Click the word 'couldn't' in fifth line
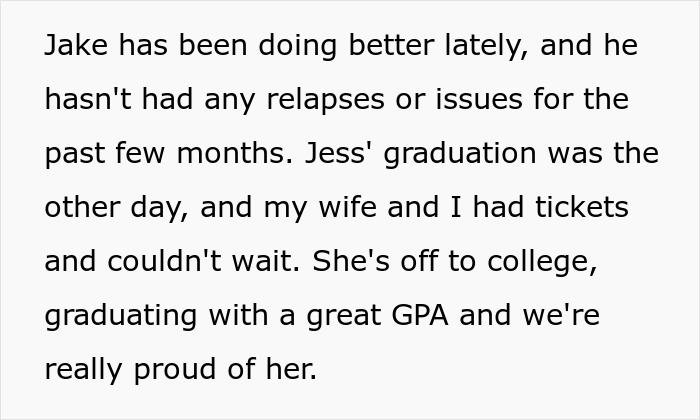Viewport: 700px width, 420px height. [164, 261]
